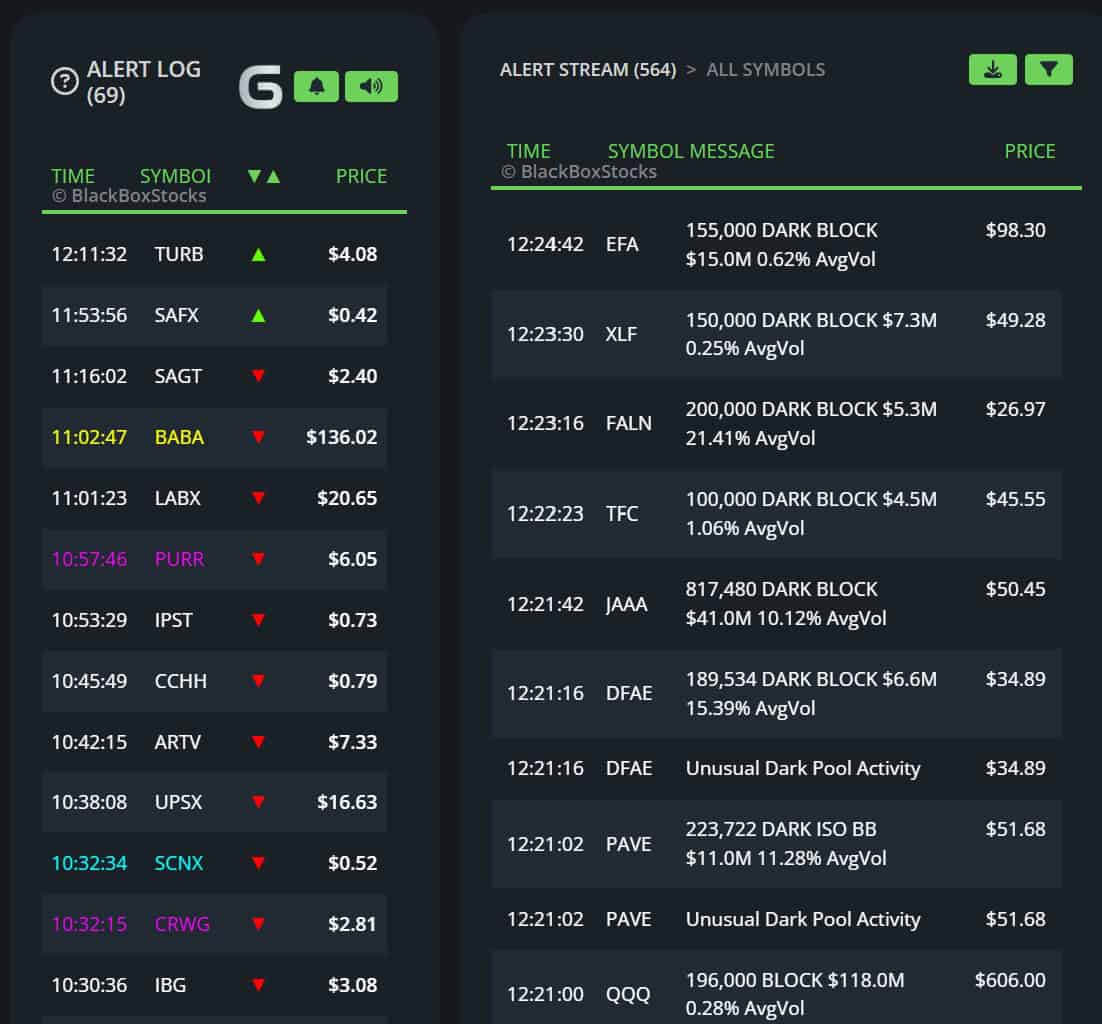Viewport: 1102px width, 1024px height.
Task: Click the download icon above the Alert Stream
Action: click(x=992, y=69)
